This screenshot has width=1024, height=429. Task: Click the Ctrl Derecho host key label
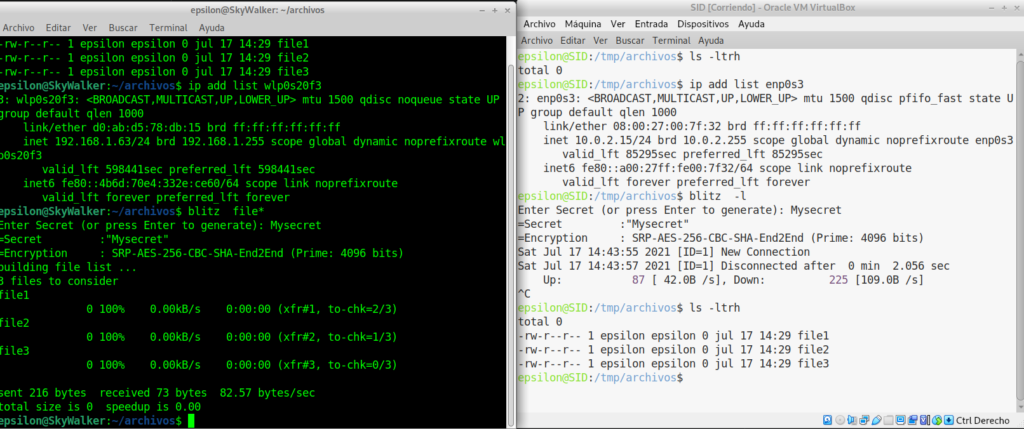tap(983, 420)
